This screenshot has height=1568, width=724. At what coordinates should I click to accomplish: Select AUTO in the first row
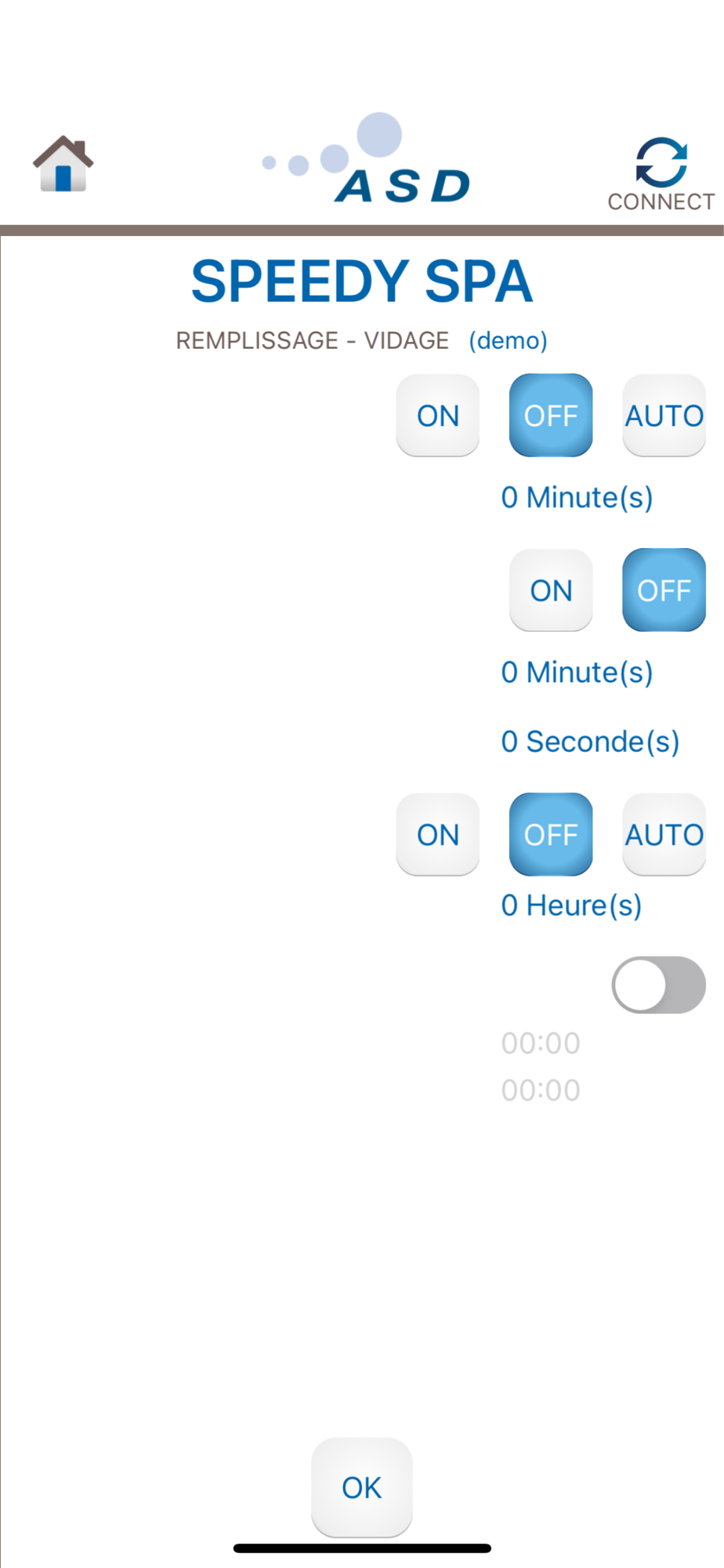tap(664, 416)
